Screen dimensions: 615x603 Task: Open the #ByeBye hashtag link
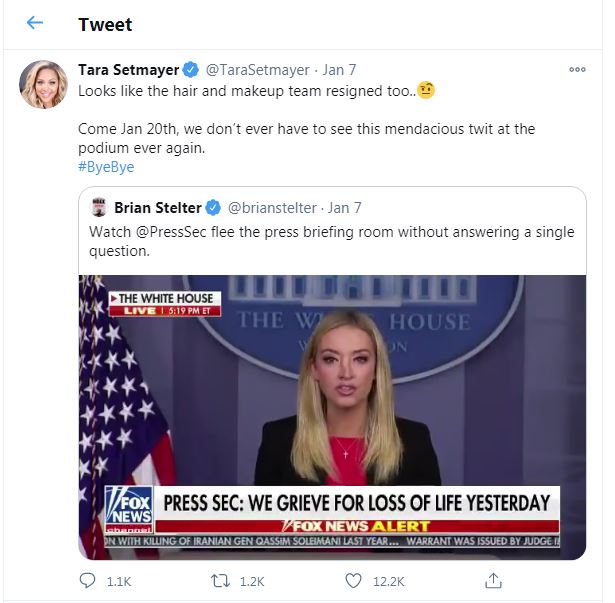click(x=106, y=167)
